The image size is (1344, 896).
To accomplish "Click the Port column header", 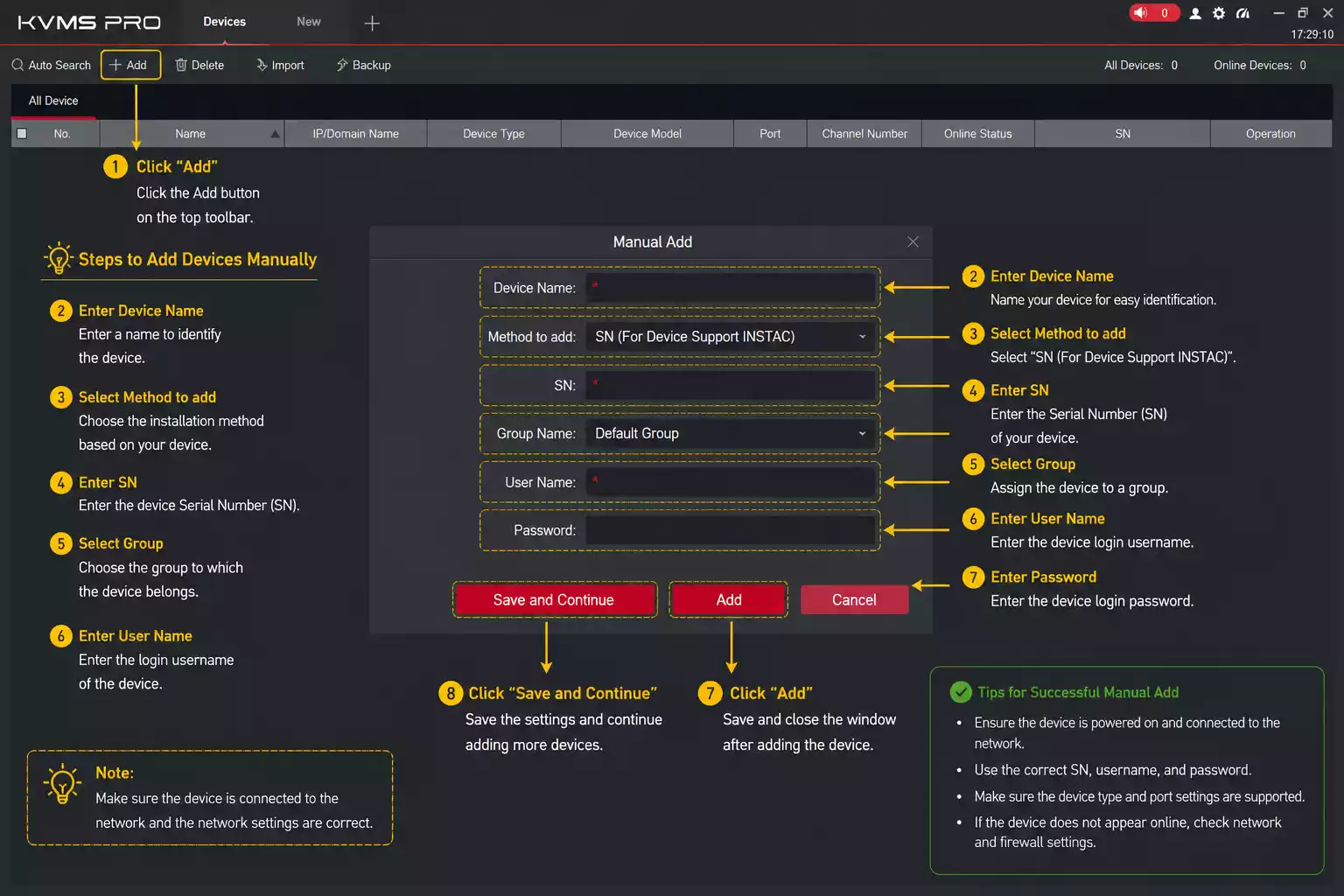I will click(770, 134).
